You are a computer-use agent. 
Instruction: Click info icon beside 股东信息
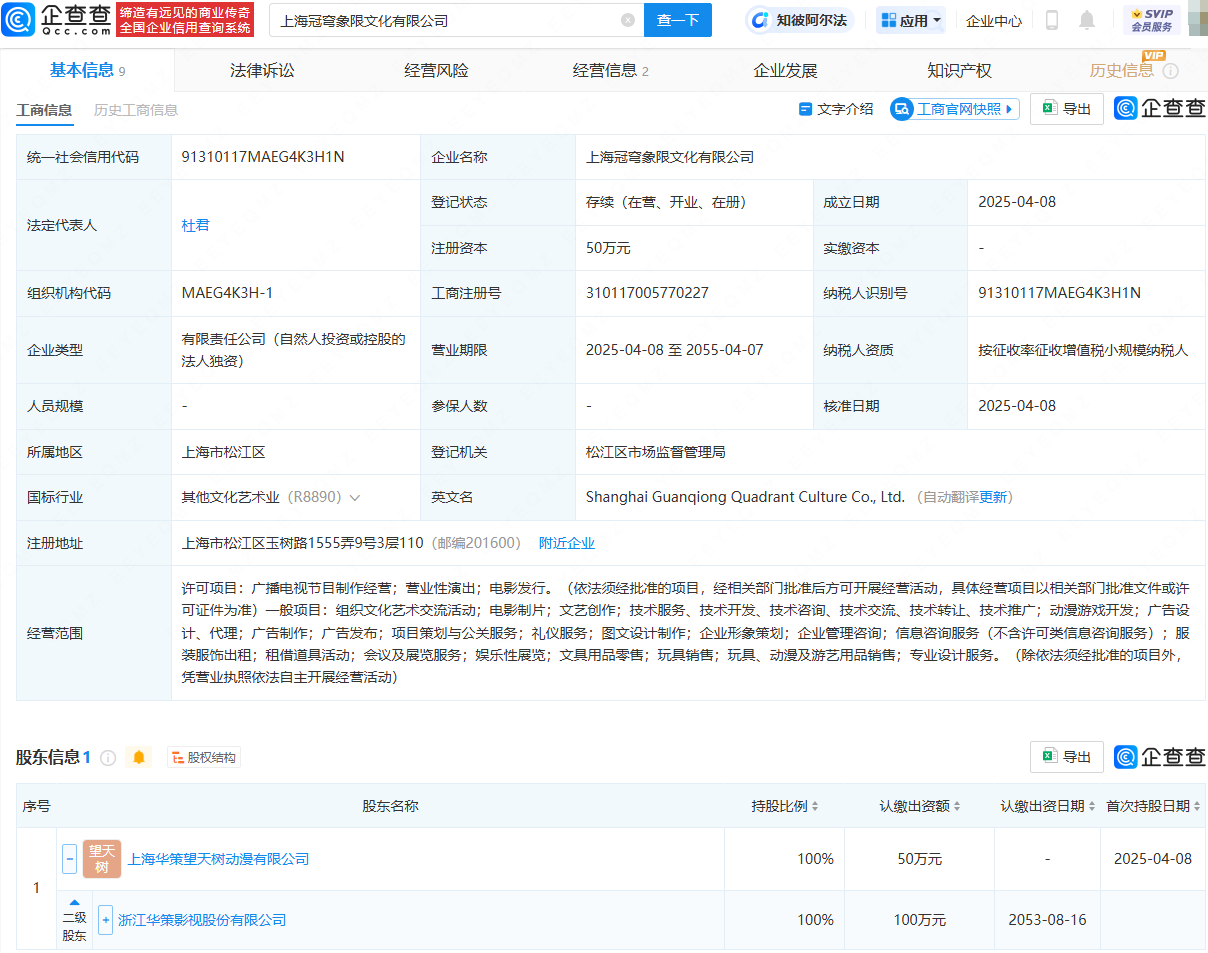(x=108, y=758)
